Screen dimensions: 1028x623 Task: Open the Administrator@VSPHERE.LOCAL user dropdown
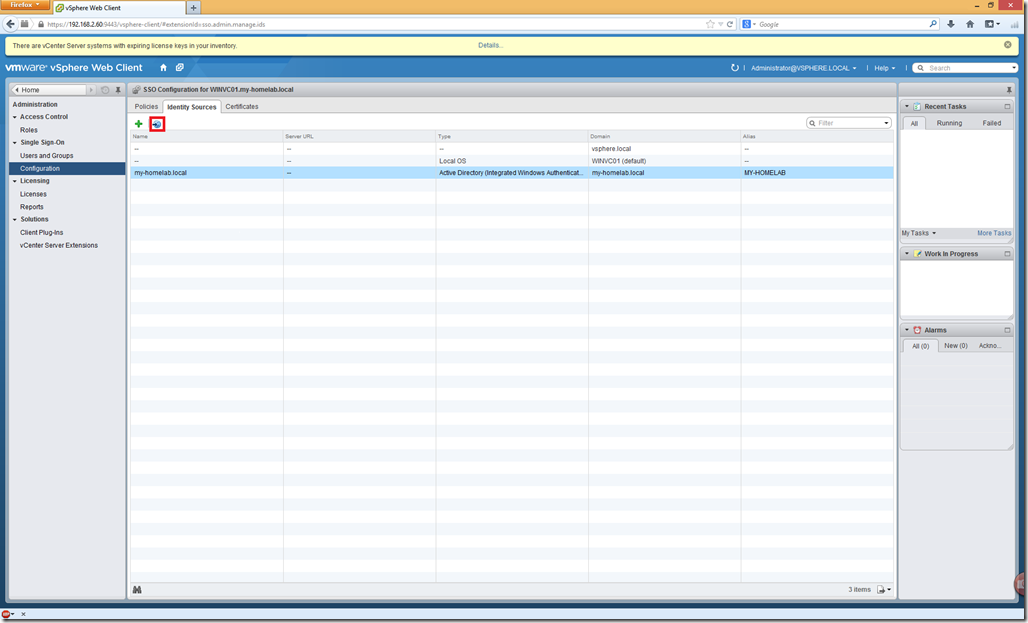pos(803,68)
